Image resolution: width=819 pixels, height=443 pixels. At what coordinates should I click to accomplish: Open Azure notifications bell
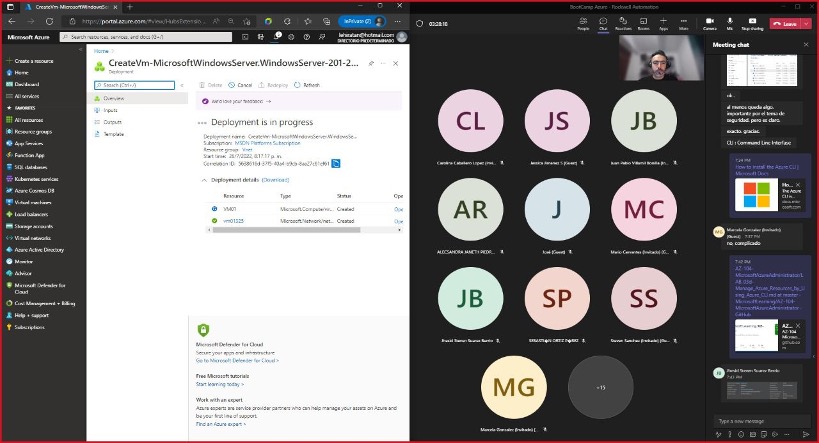(x=276, y=37)
